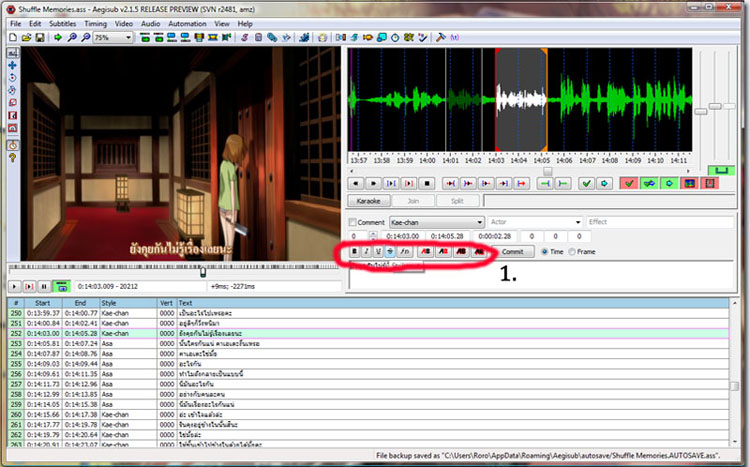Toggle bold formatting button
The width and height of the screenshot is (750, 467).
(354, 252)
